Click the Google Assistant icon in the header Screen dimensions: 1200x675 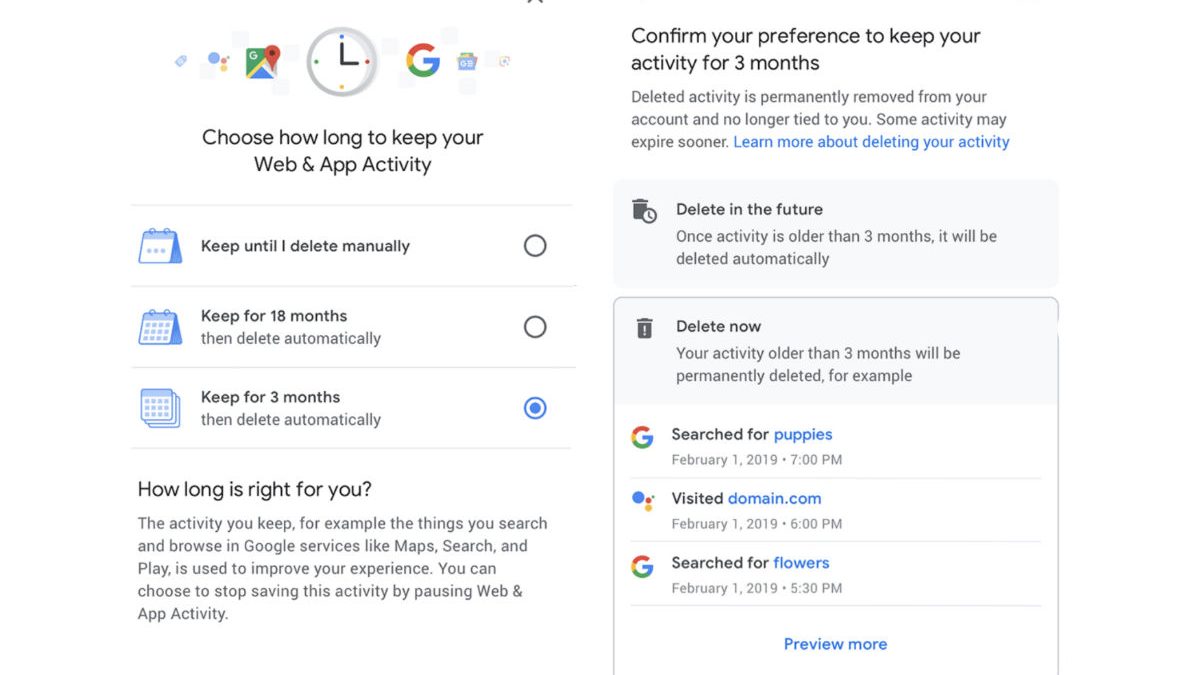click(218, 62)
